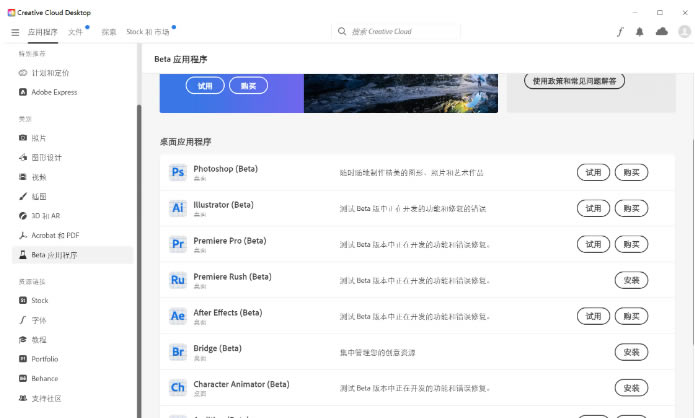
Task: Open the Stock 和市场 tab
Action: (x=148, y=32)
